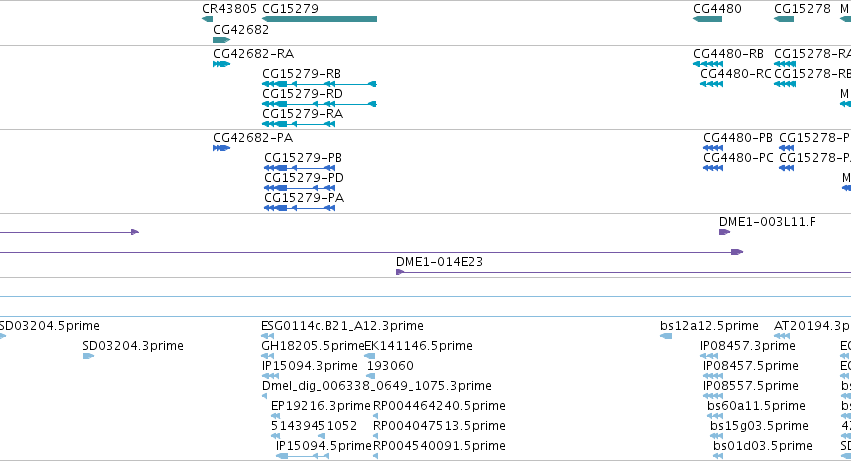The height and width of the screenshot is (461, 851).
Task: Click the CG4480 teal gene arrow bar
Action: pos(707,19)
